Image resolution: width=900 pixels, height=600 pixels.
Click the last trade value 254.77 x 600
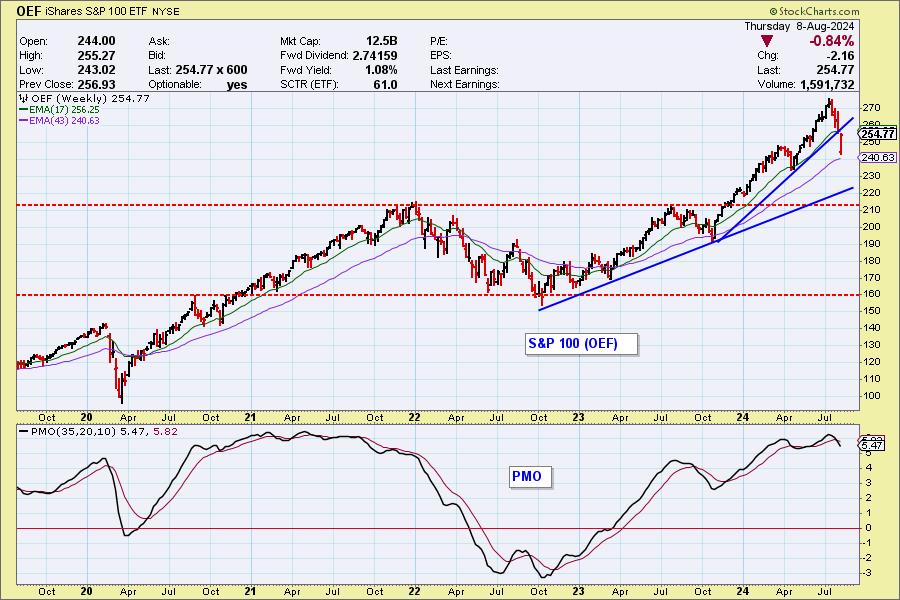[x=211, y=70]
